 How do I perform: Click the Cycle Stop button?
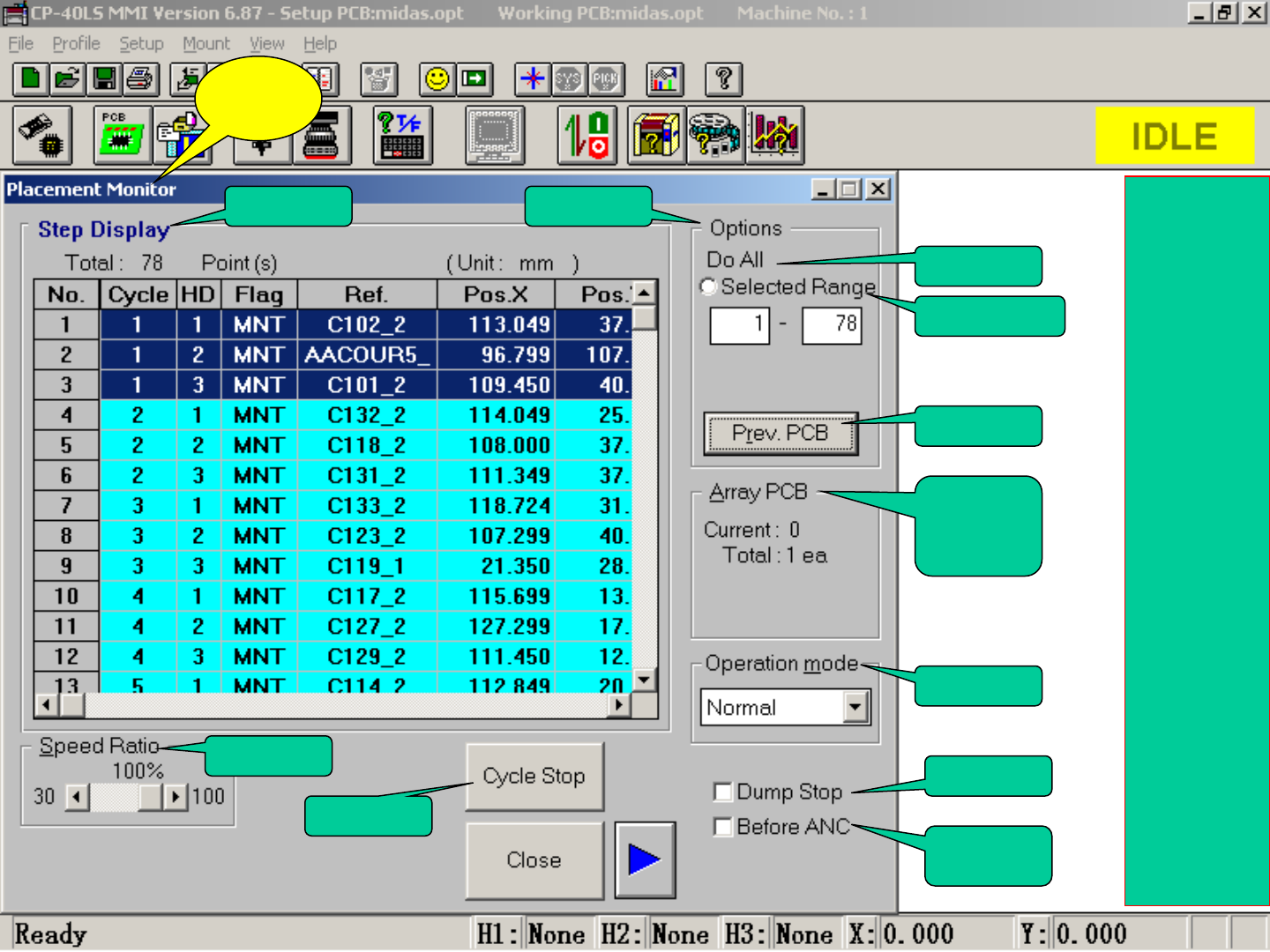point(534,777)
